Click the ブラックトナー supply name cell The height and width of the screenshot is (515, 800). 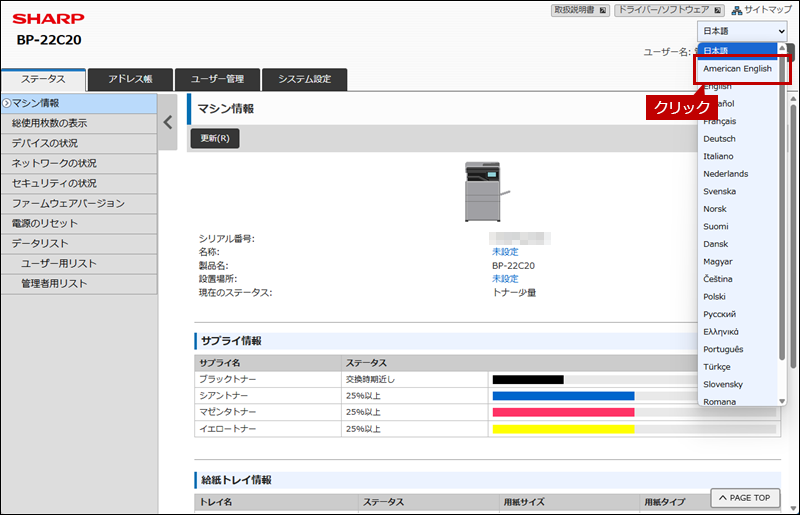[268, 379]
